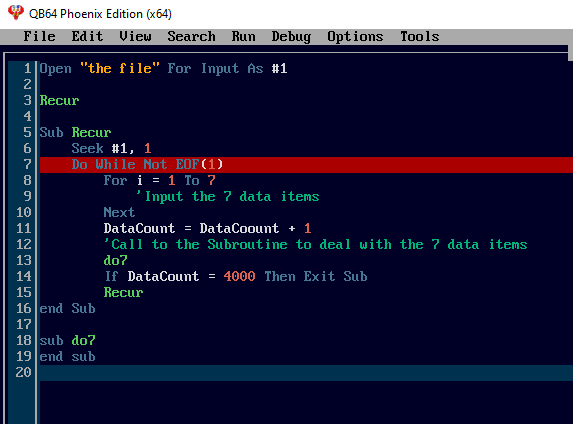
Task: Open the Edit menu
Action: pyautogui.click(x=87, y=37)
